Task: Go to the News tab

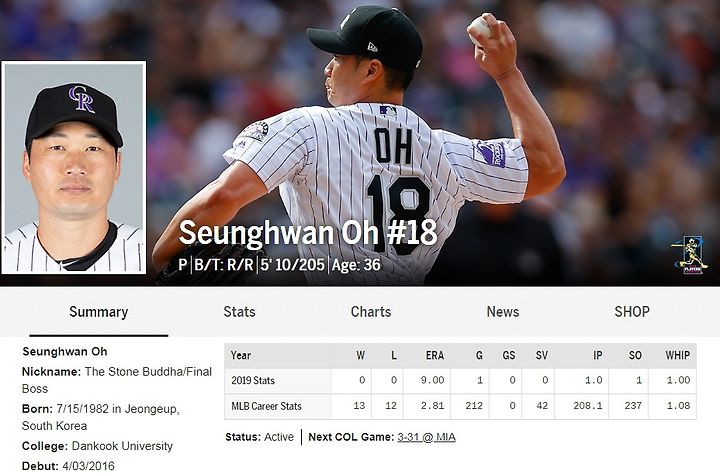Action: 503,312
